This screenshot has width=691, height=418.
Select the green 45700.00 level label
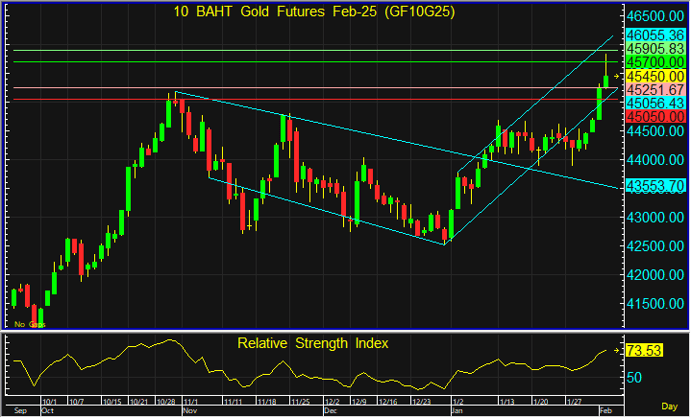[654, 62]
